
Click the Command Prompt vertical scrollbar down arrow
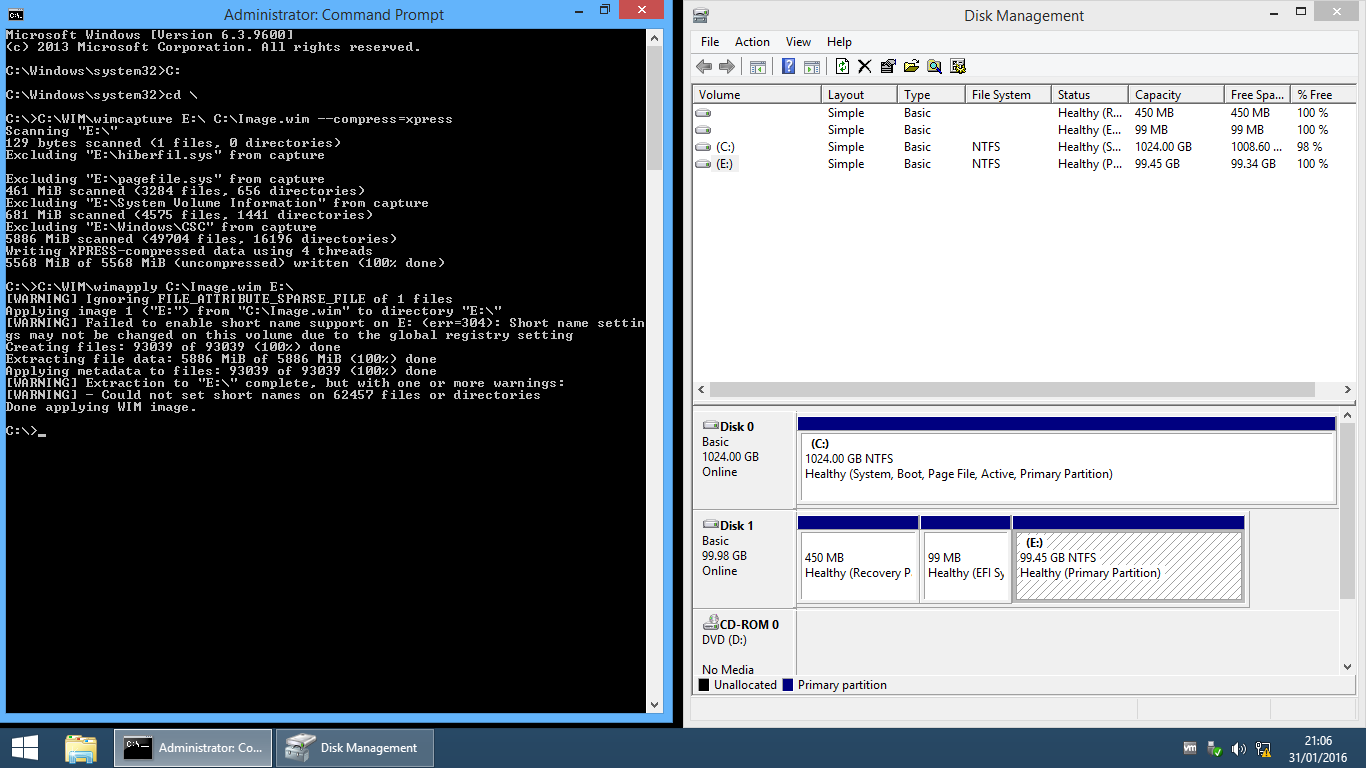pos(655,705)
